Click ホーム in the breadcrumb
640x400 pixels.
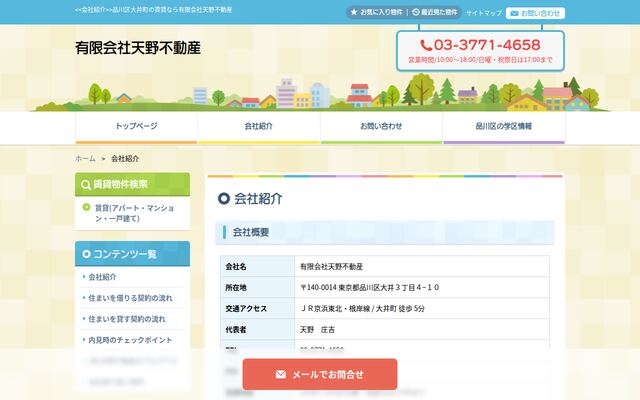coord(85,158)
